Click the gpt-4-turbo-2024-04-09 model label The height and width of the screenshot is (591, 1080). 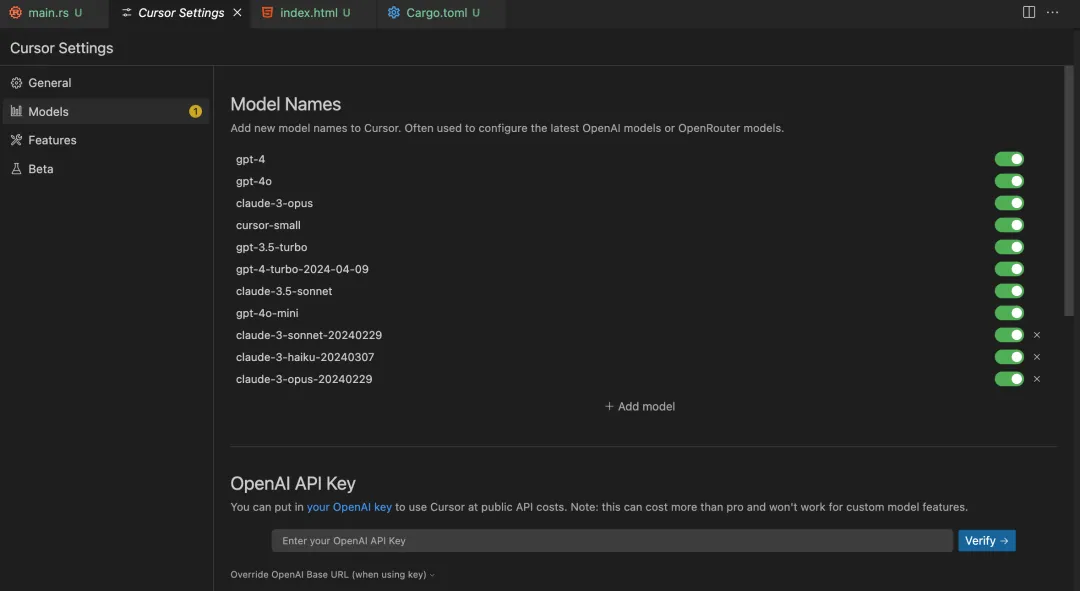302,269
